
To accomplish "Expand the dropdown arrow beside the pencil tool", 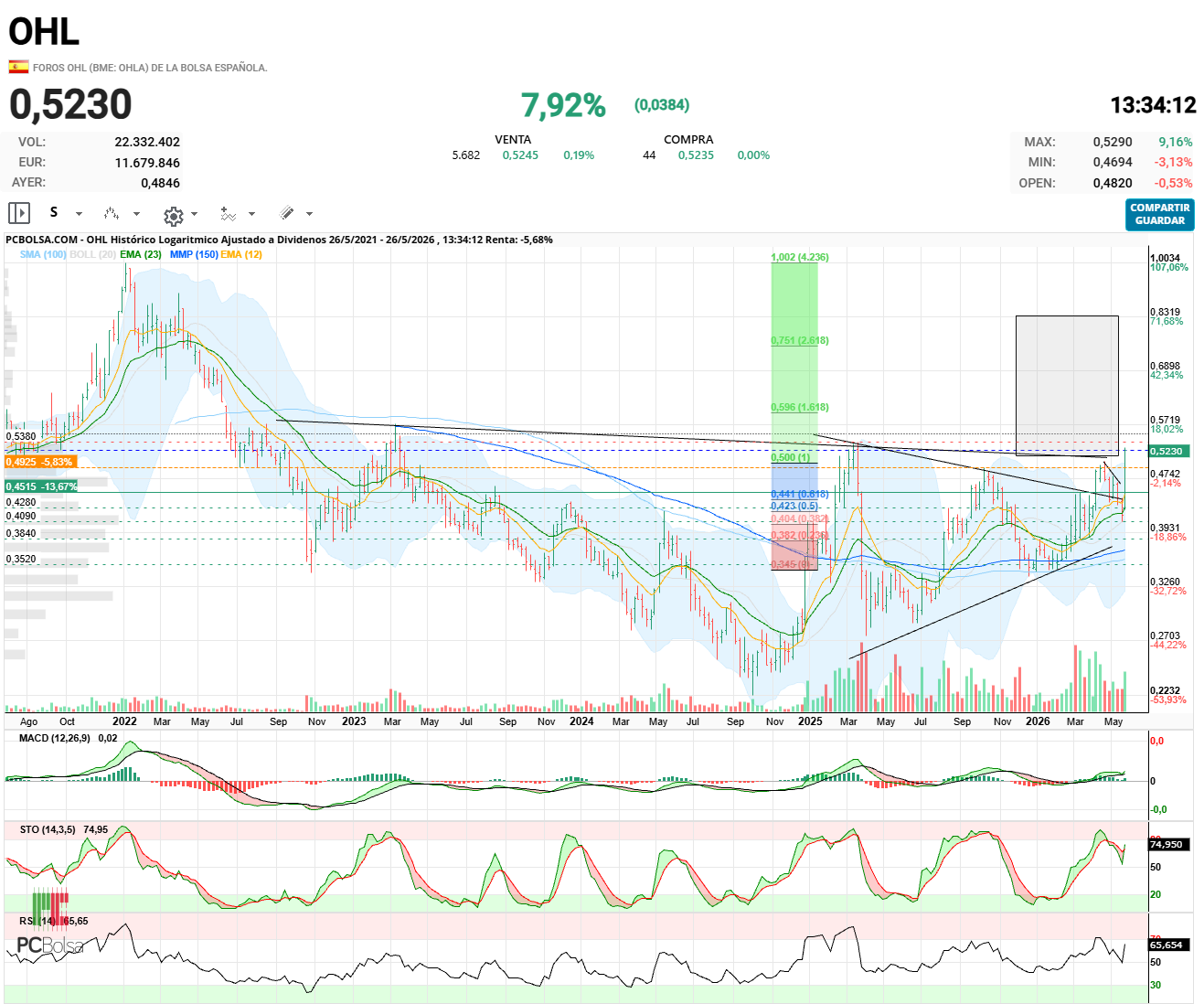I will 309,214.
